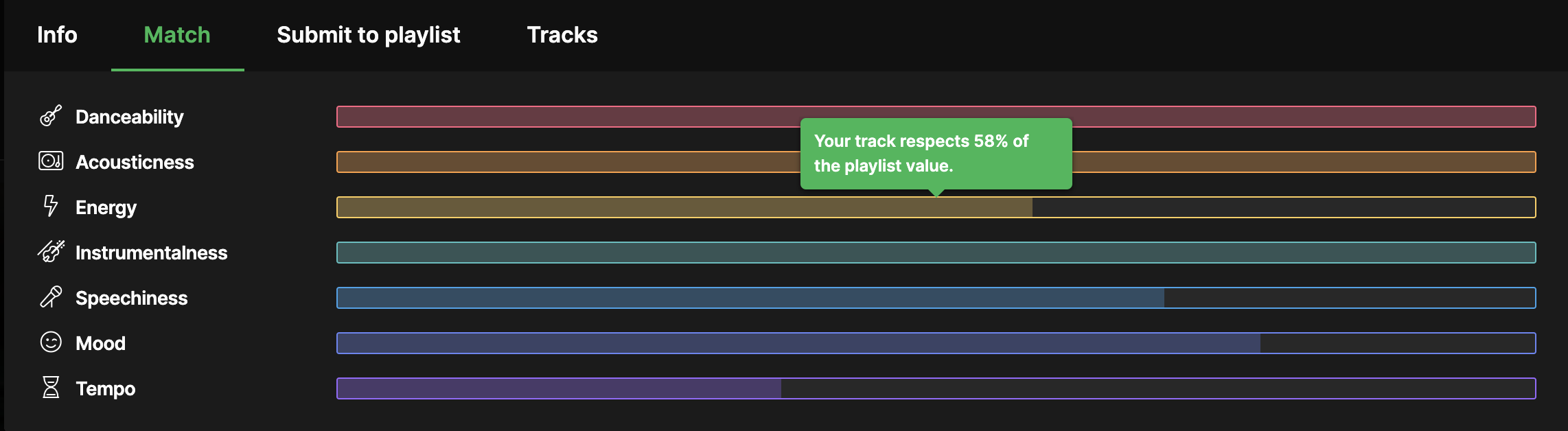Click the Acousticness turntable icon
Image resolution: width=1568 pixels, height=431 pixels.
pyautogui.click(x=51, y=161)
